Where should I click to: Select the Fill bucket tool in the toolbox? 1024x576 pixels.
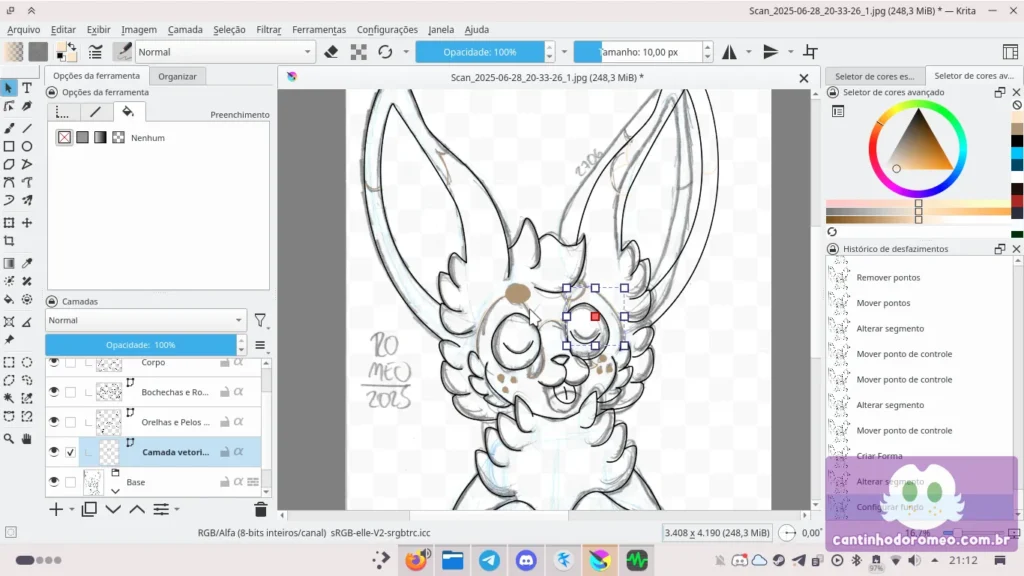click(x=9, y=300)
